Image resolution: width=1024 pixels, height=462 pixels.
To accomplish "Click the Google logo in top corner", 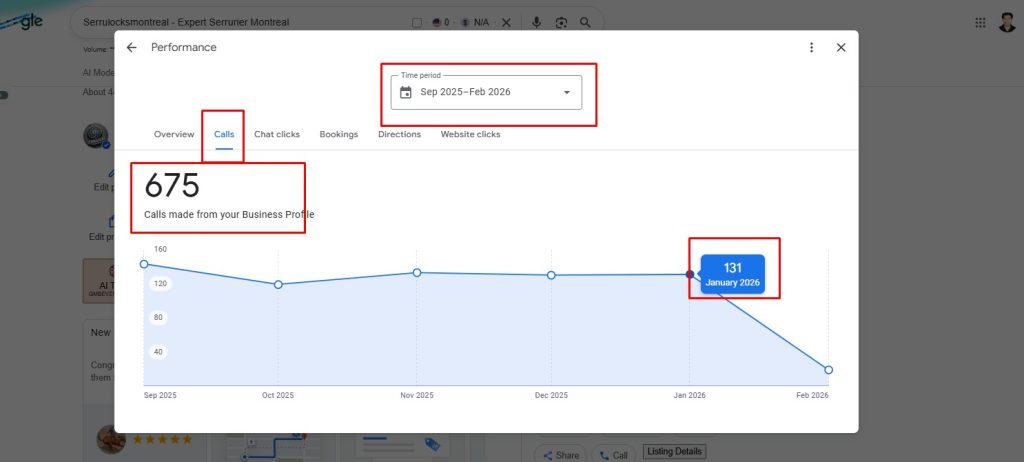I will click(22, 22).
